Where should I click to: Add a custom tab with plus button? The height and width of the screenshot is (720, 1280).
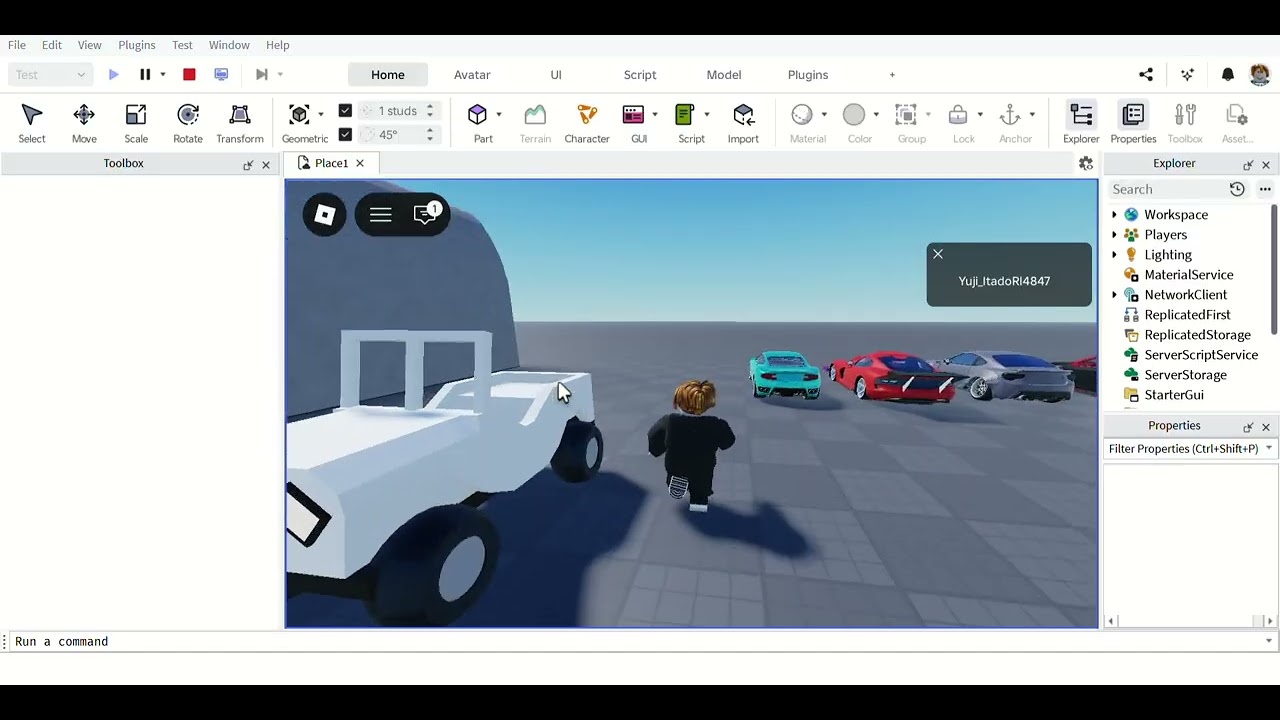coord(892,75)
